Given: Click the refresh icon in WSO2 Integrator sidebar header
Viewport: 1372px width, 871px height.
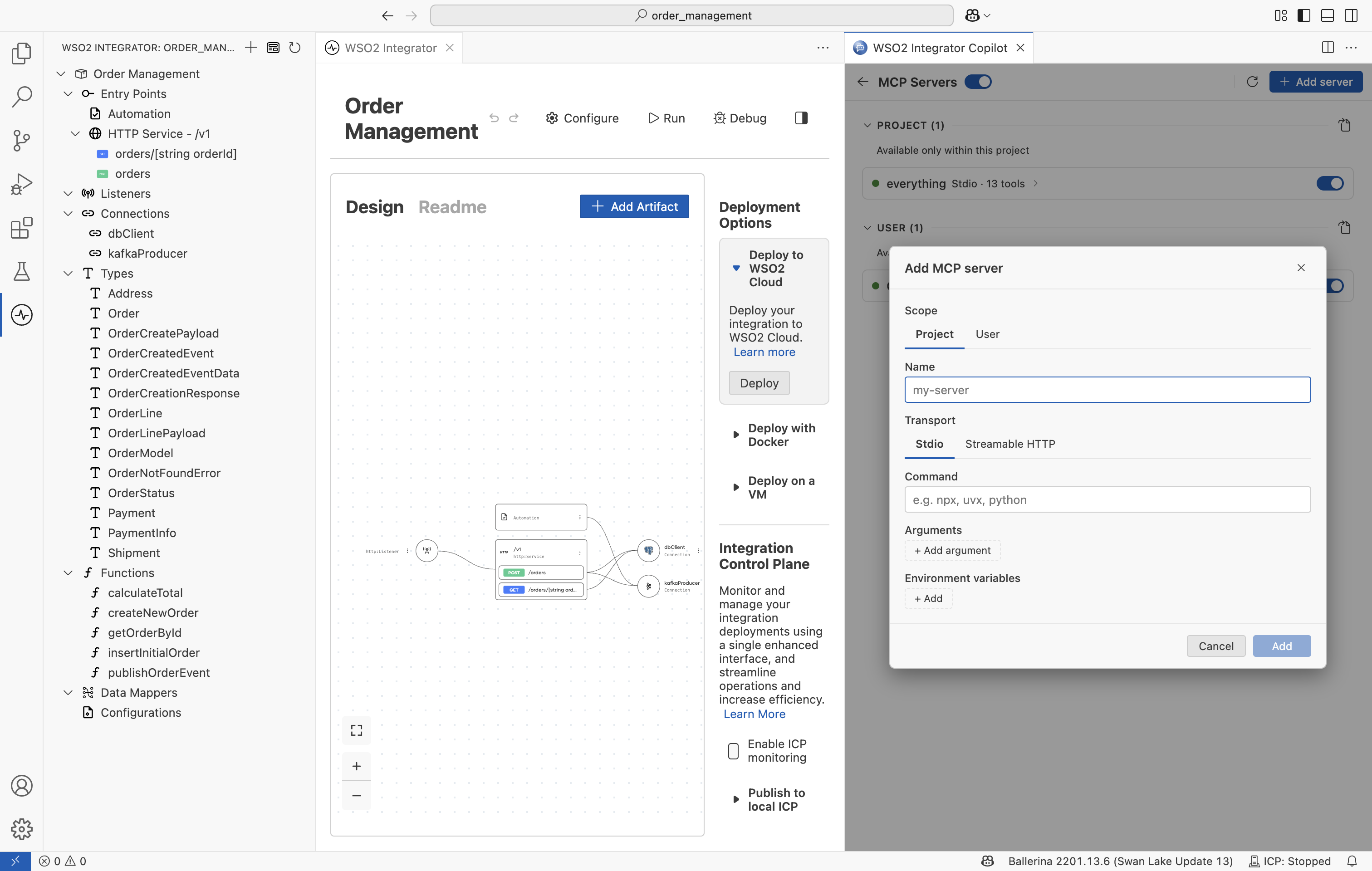Looking at the screenshot, I should point(294,47).
